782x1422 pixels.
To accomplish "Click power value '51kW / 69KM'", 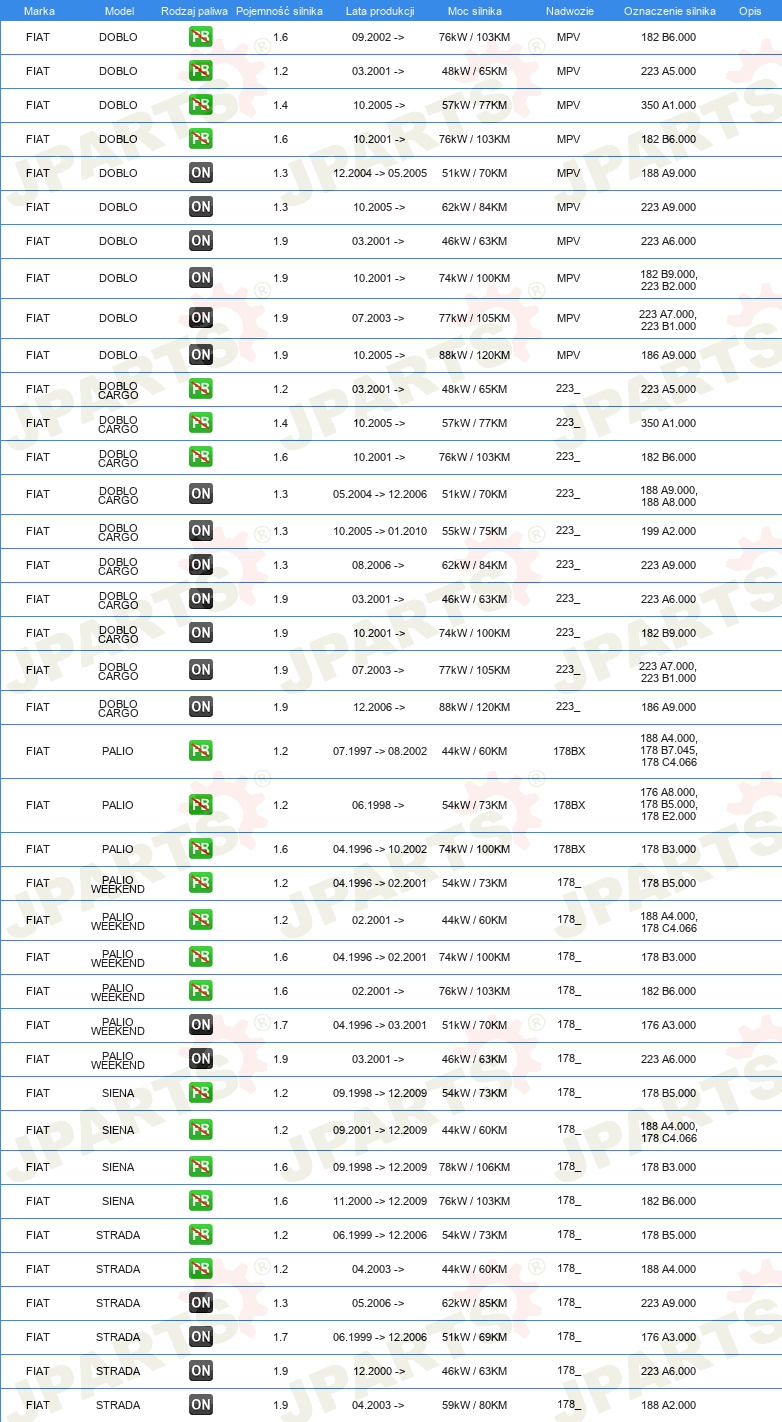I will point(474,1337).
